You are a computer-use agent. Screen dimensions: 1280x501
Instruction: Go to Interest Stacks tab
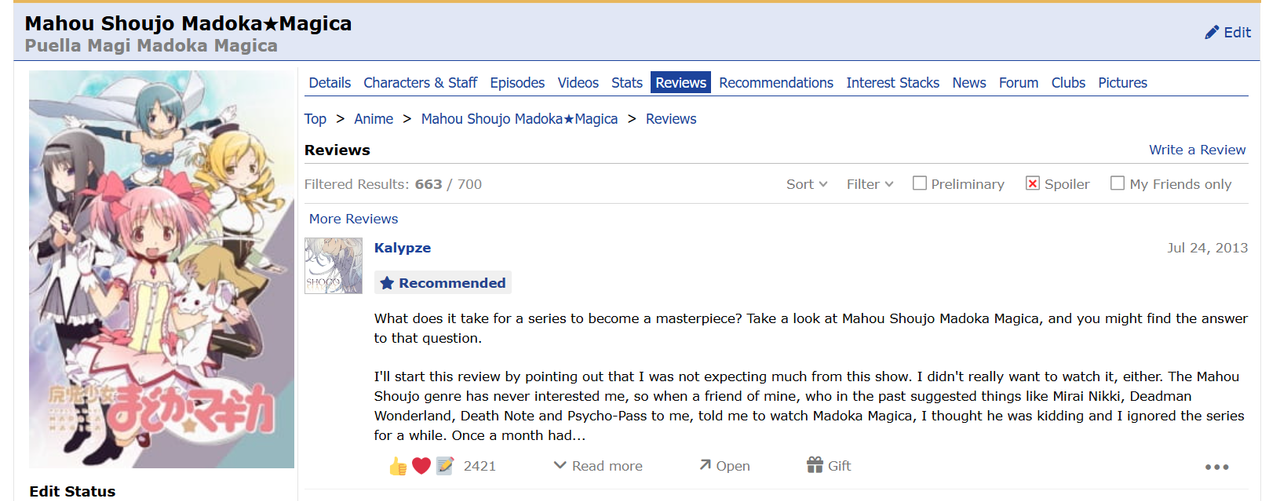893,83
